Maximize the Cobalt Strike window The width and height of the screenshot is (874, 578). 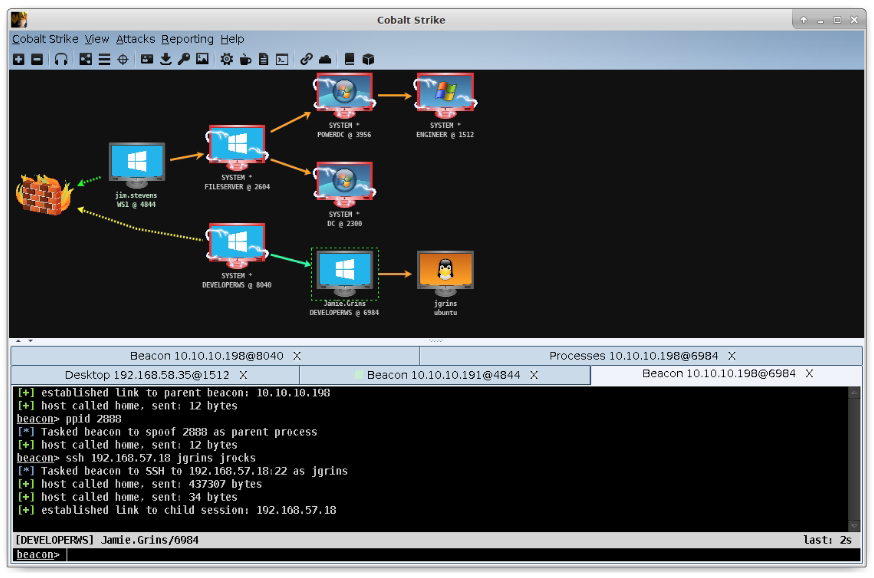click(x=837, y=20)
